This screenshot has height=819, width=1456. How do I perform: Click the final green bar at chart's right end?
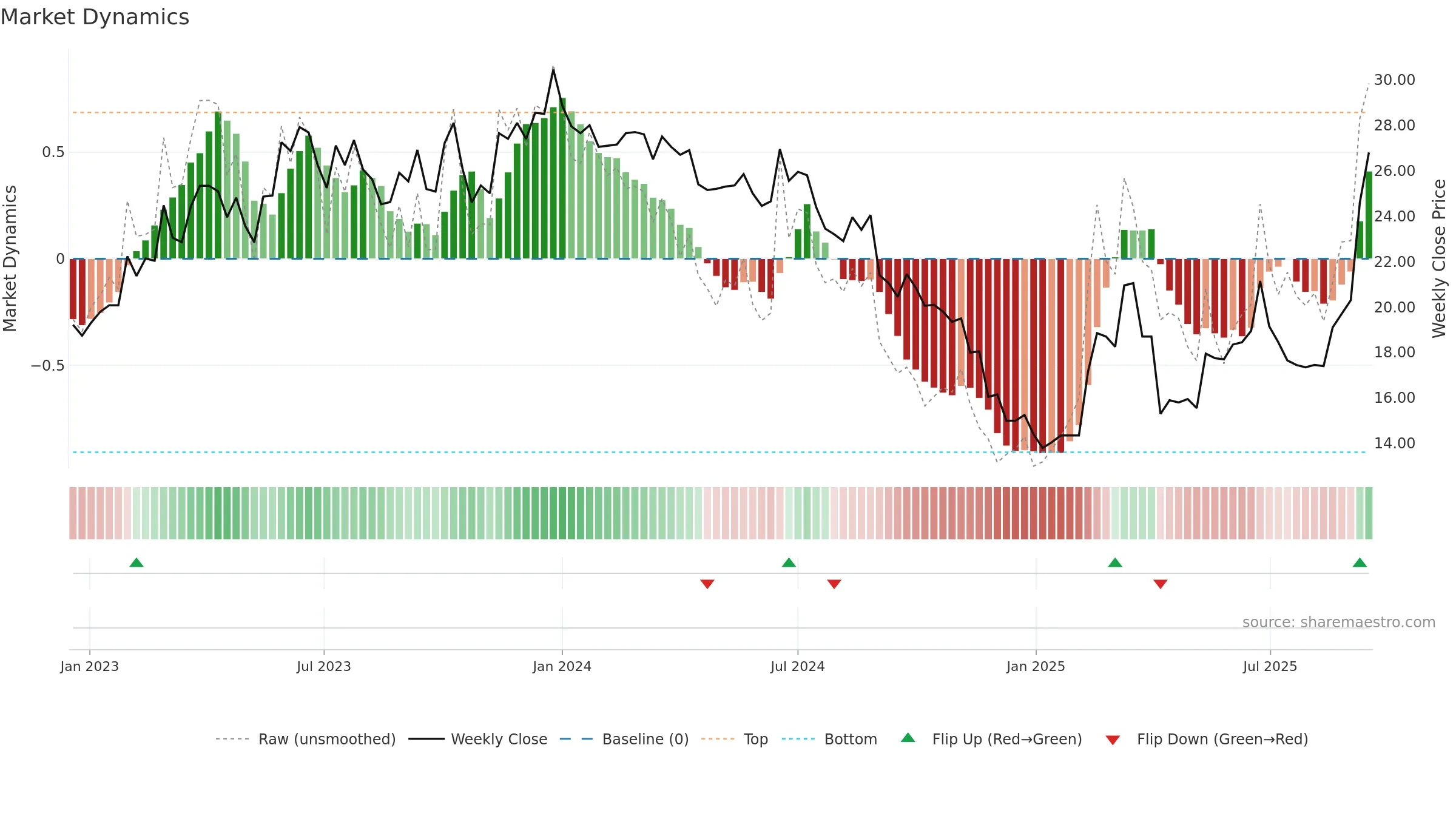pos(1369,215)
